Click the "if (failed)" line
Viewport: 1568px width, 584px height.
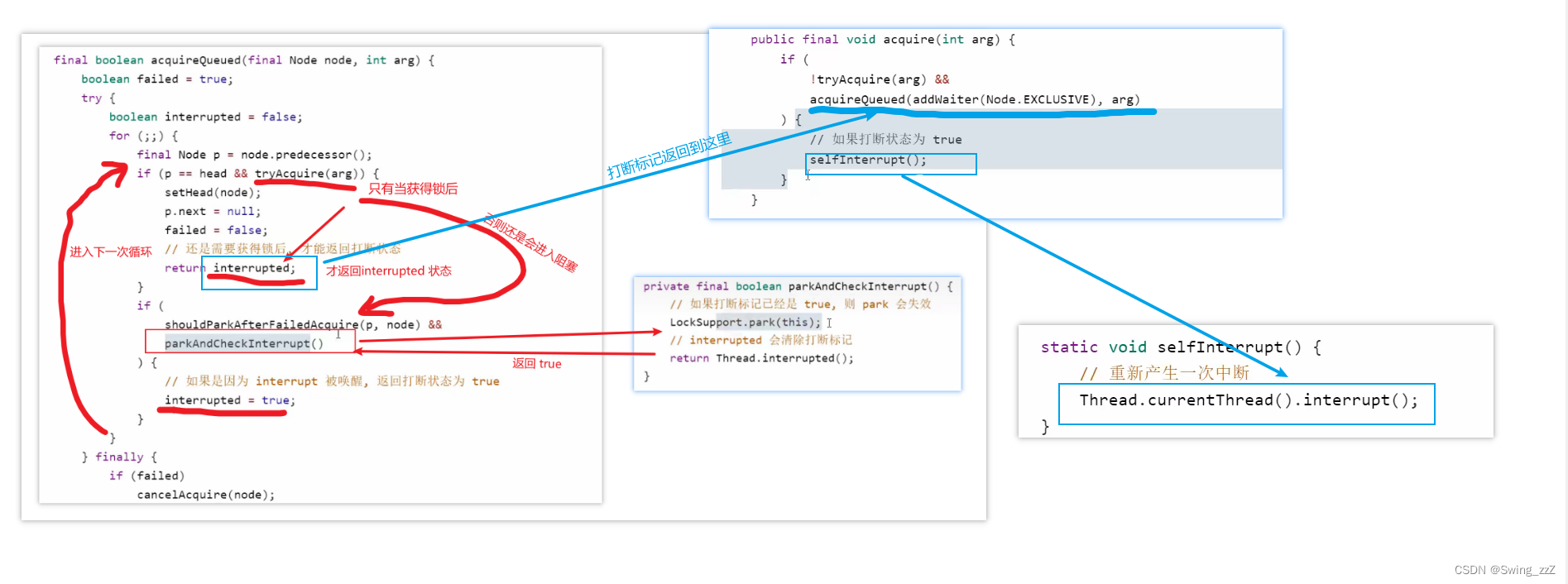click(147, 476)
